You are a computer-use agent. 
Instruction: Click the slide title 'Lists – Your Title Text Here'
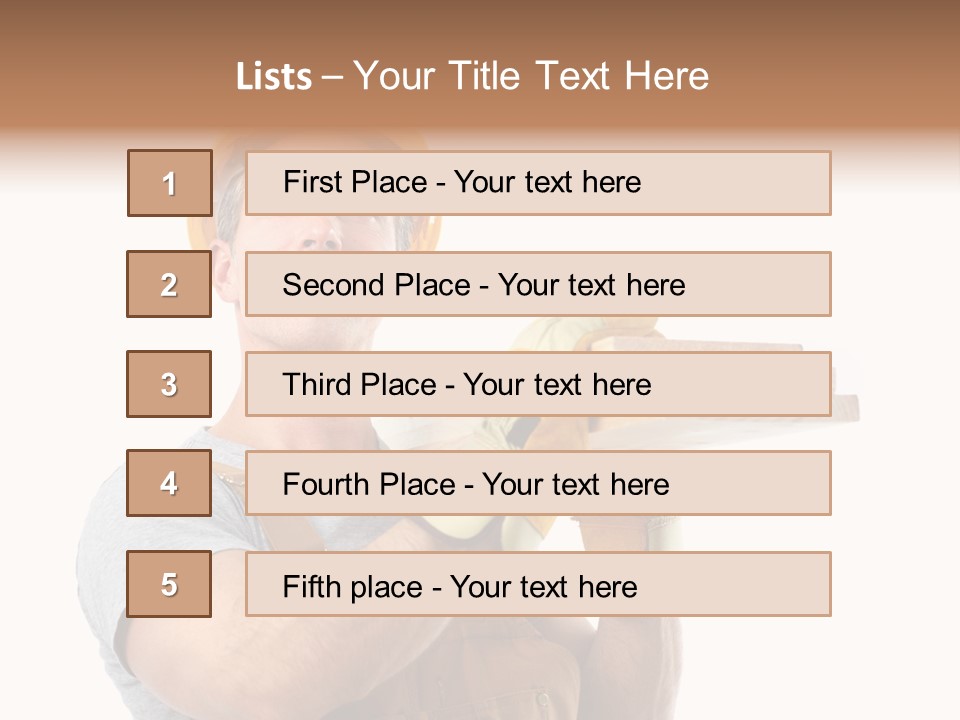pyautogui.click(x=472, y=76)
